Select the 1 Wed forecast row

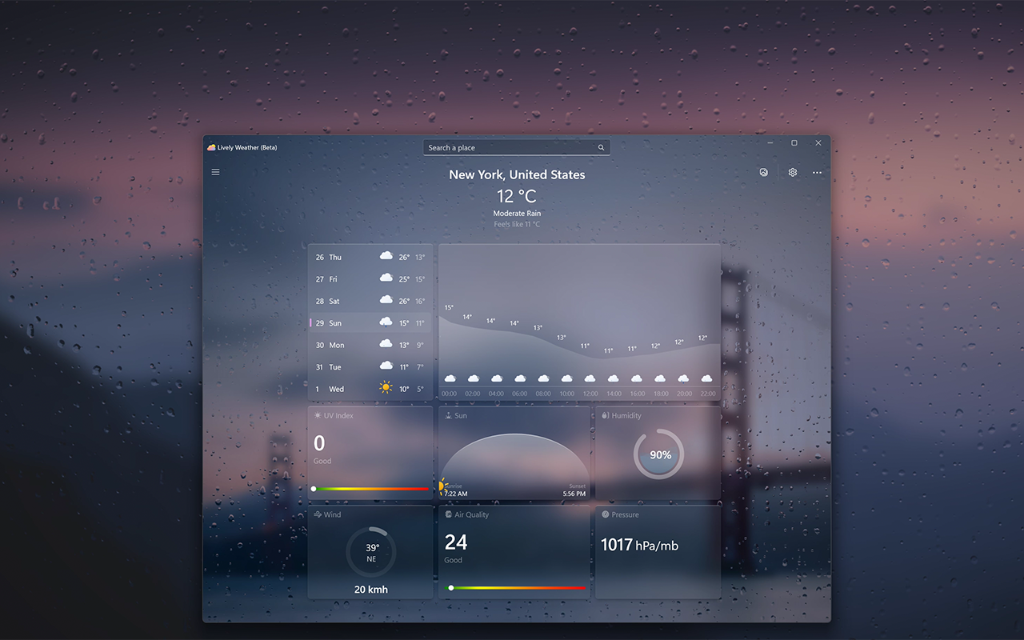click(370, 389)
